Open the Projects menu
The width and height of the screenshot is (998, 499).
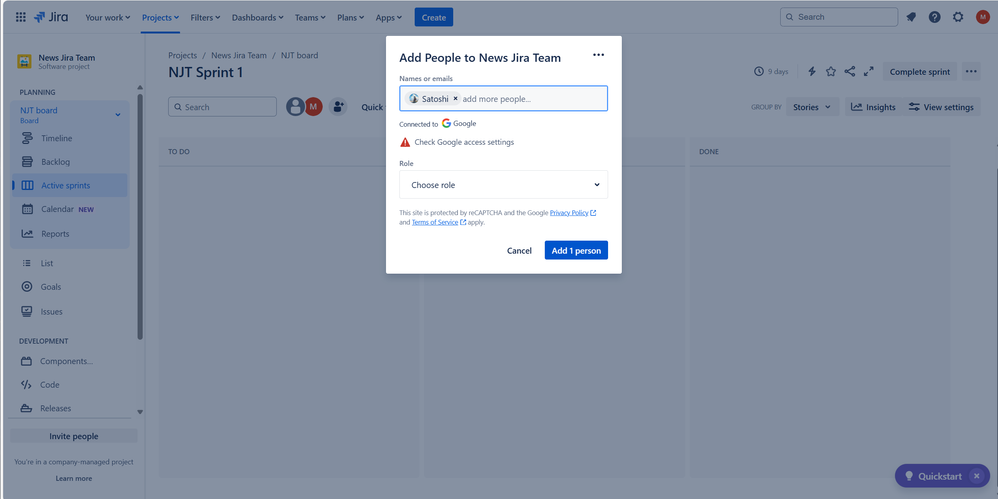point(160,17)
